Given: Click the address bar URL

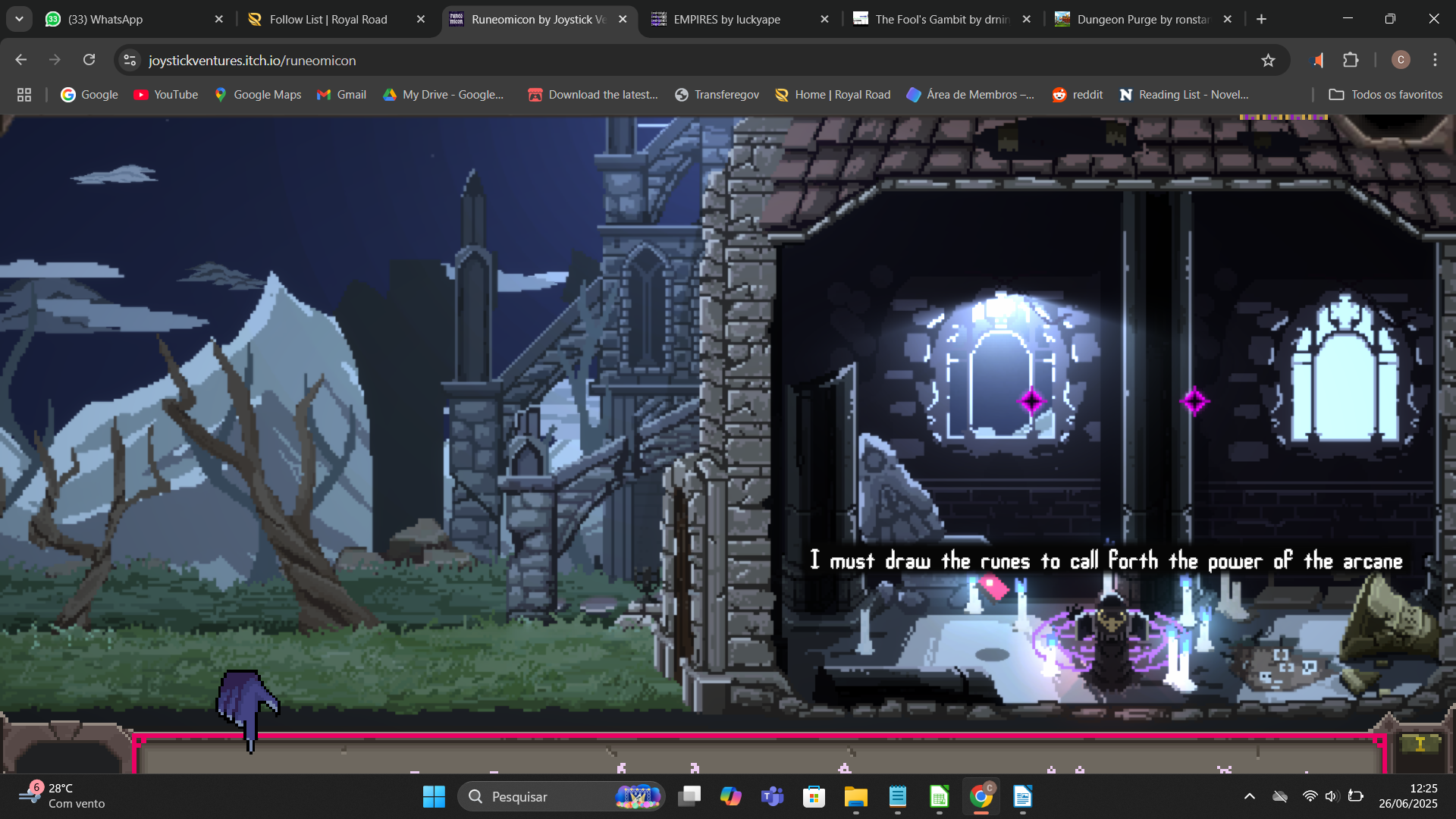Looking at the screenshot, I should pyautogui.click(x=253, y=61).
